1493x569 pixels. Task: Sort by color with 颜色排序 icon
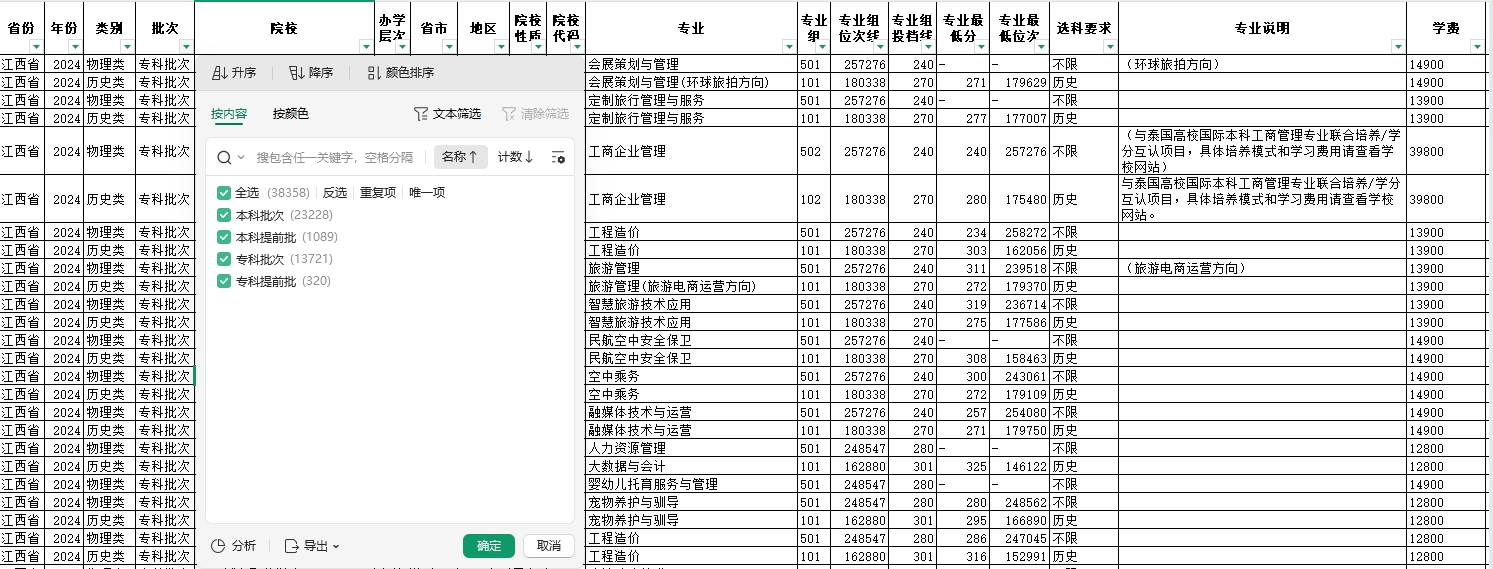374,73
